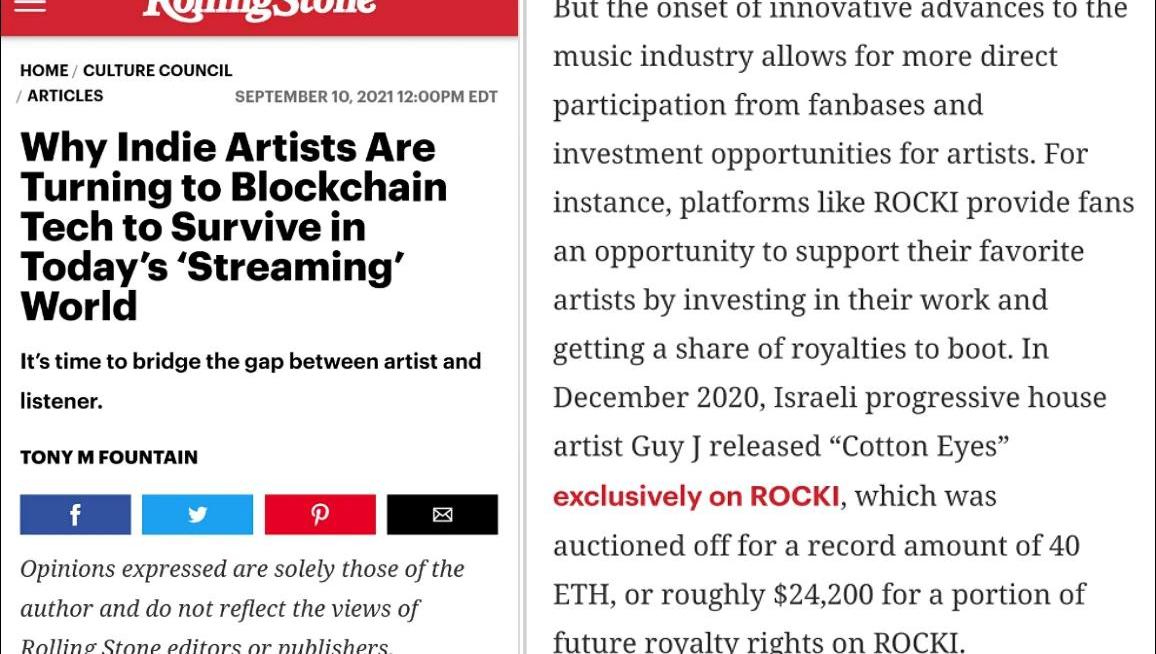Click the September 10, 2021 timestamp
Image resolution: width=1156 pixels, height=654 pixels.
tap(366, 97)
